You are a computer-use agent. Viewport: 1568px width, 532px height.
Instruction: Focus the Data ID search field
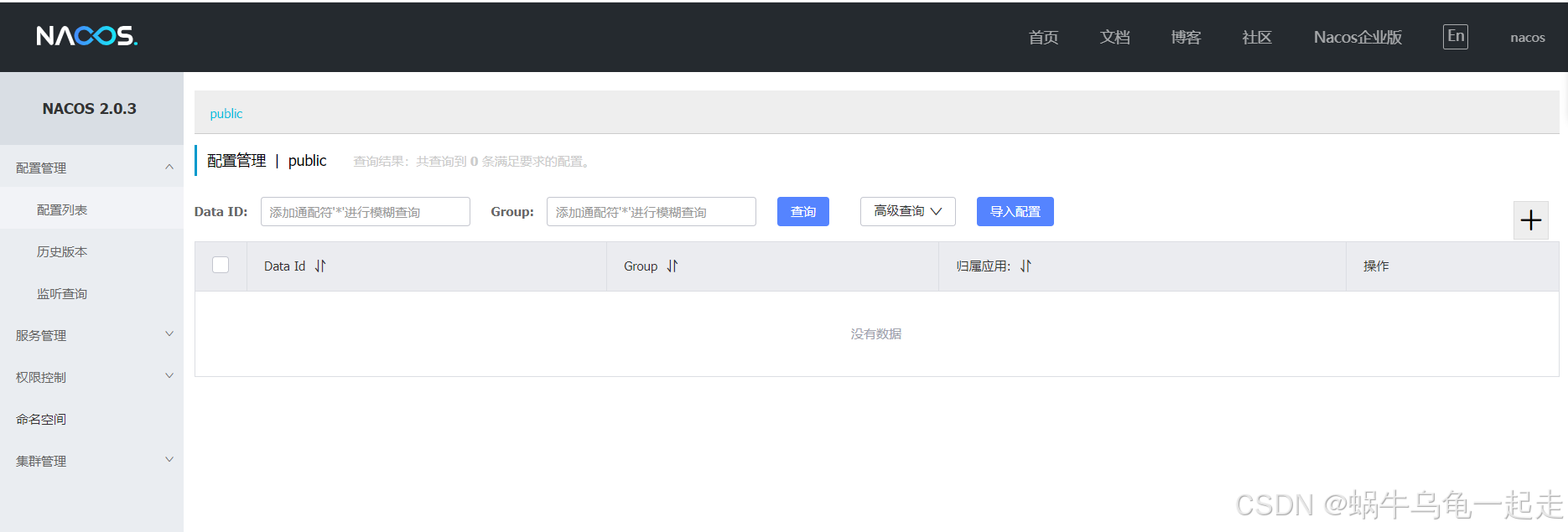(x=366, y=212)
